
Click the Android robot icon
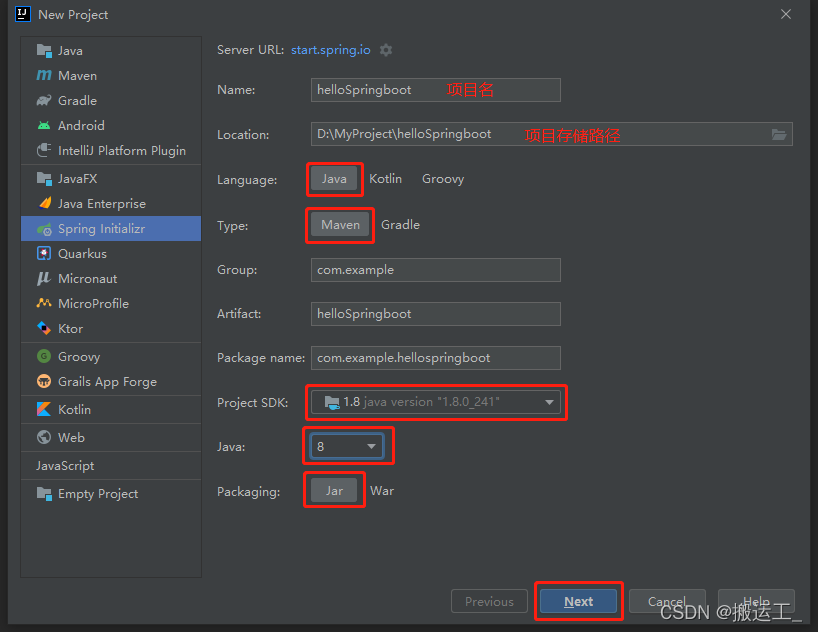44,125
